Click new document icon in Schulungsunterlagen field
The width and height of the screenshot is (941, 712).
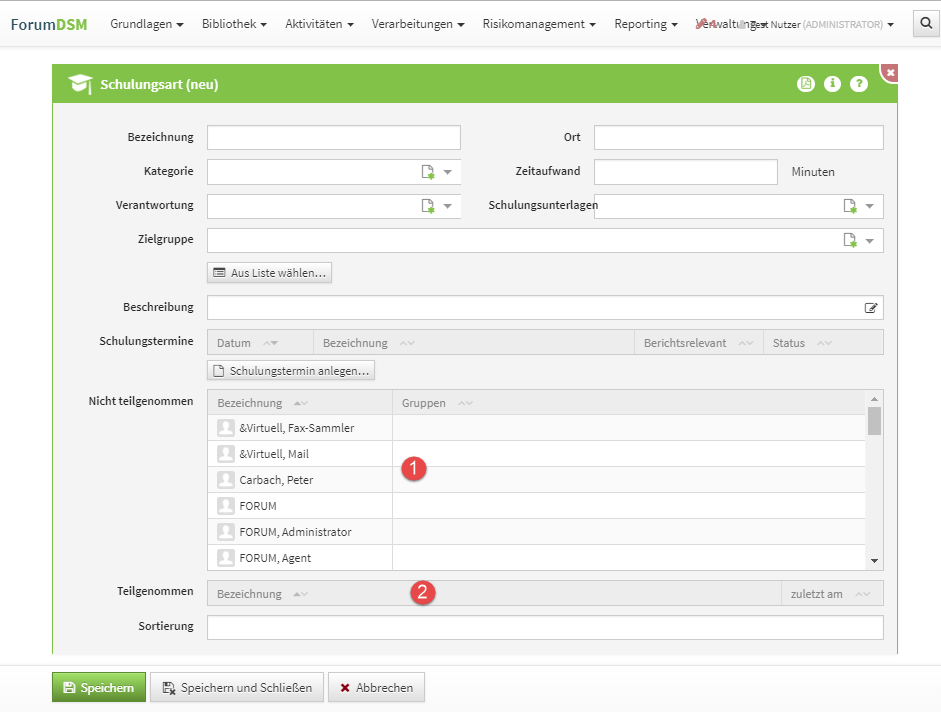pyautogui.click(x=850, y=206)
